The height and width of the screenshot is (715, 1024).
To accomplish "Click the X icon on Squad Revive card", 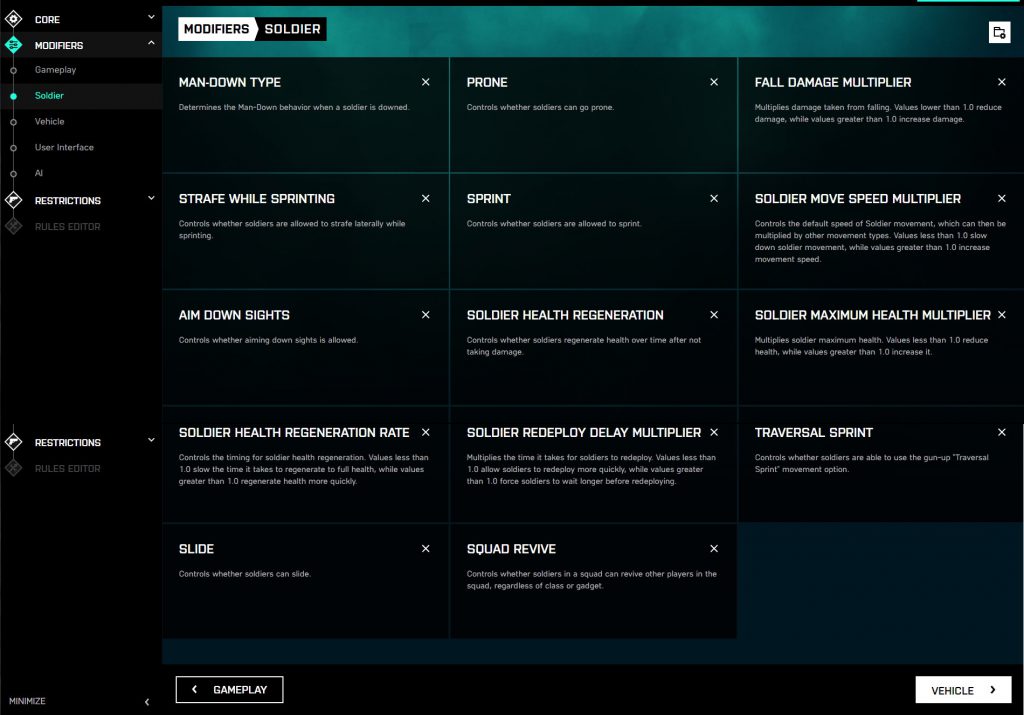I will pos(714,549).
